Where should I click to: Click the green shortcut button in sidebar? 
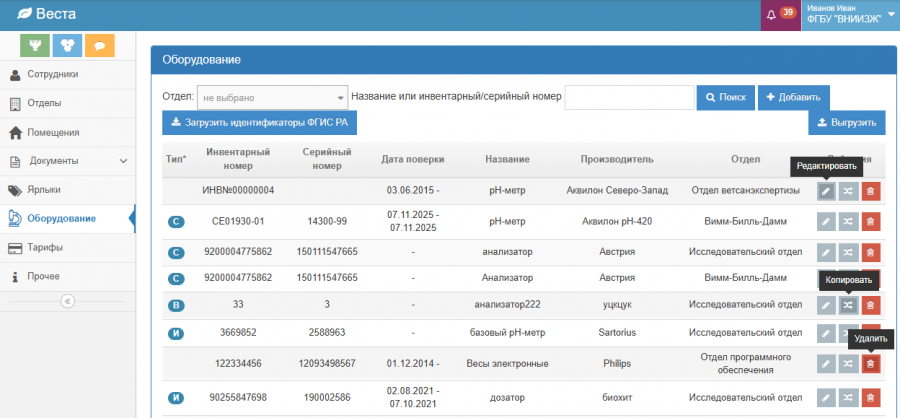[37, 45]
